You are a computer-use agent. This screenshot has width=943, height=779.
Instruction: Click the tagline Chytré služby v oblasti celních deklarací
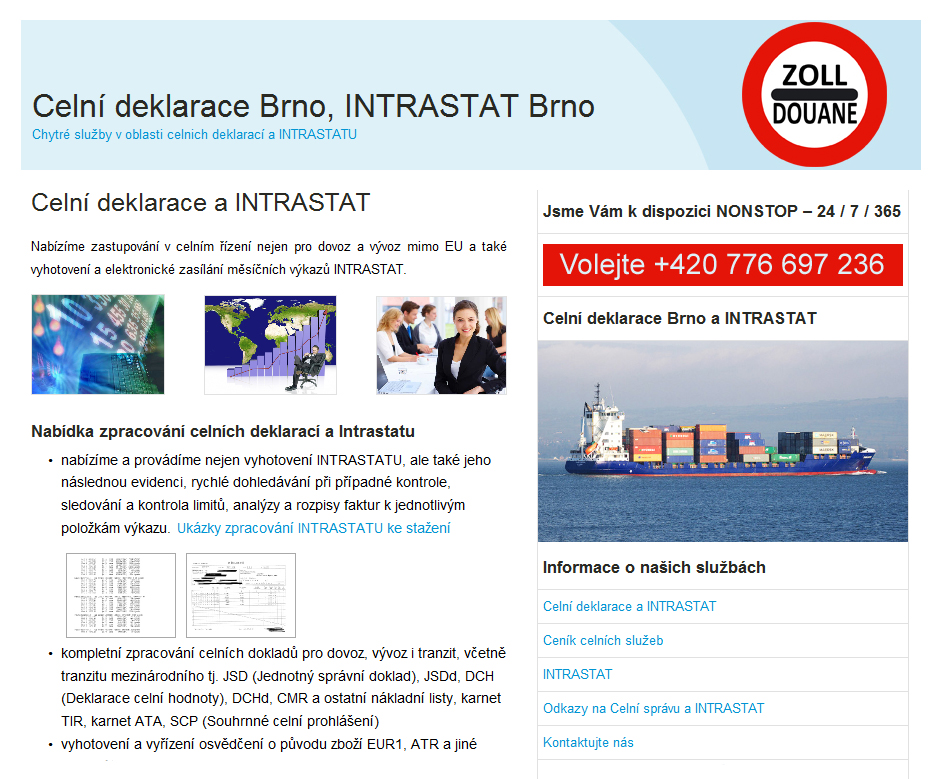(194, 134)
